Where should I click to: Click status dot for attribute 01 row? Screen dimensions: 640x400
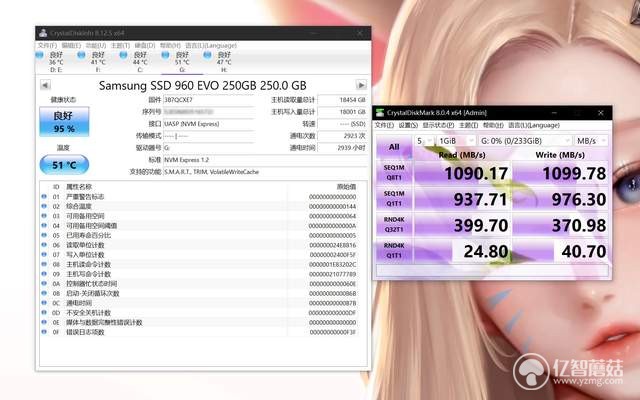click(44, 196)
